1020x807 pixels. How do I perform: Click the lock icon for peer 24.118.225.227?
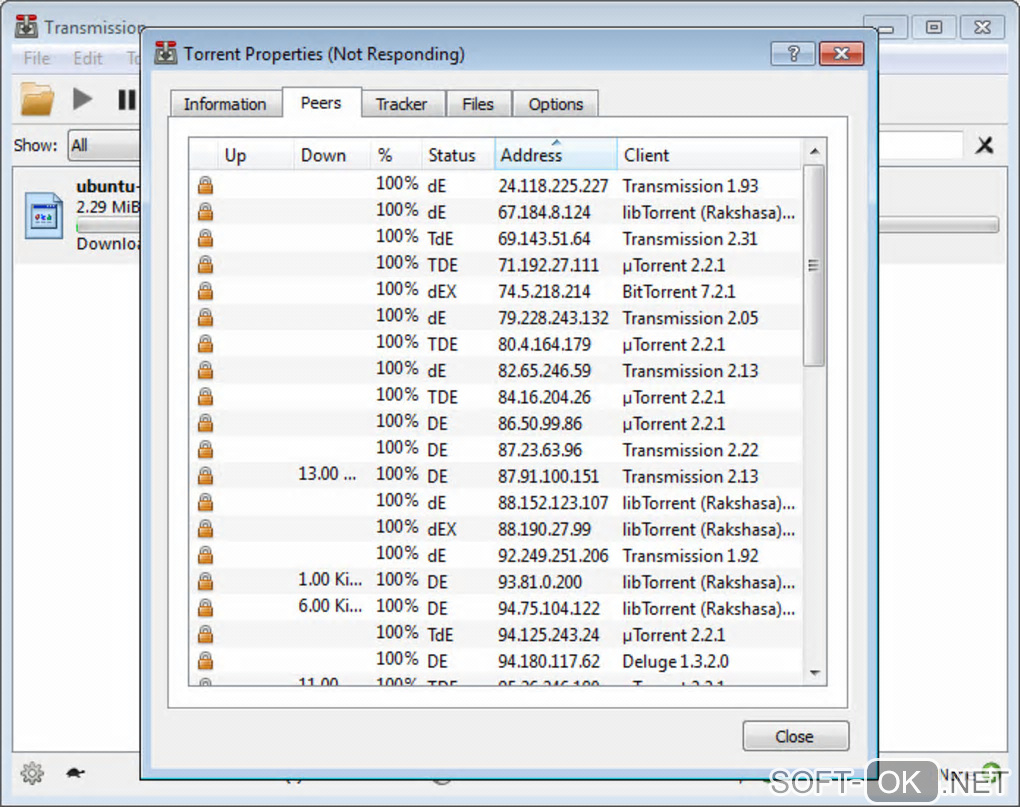206,186
